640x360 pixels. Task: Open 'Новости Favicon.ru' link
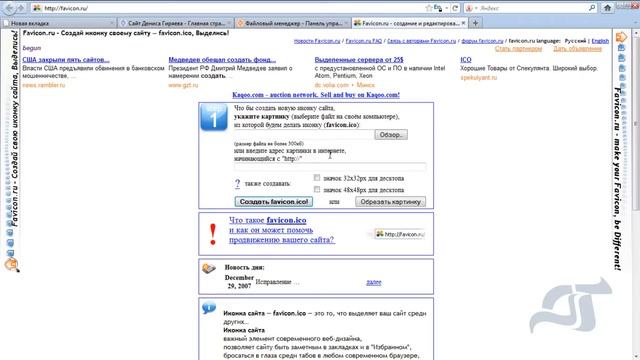[317, 41]
